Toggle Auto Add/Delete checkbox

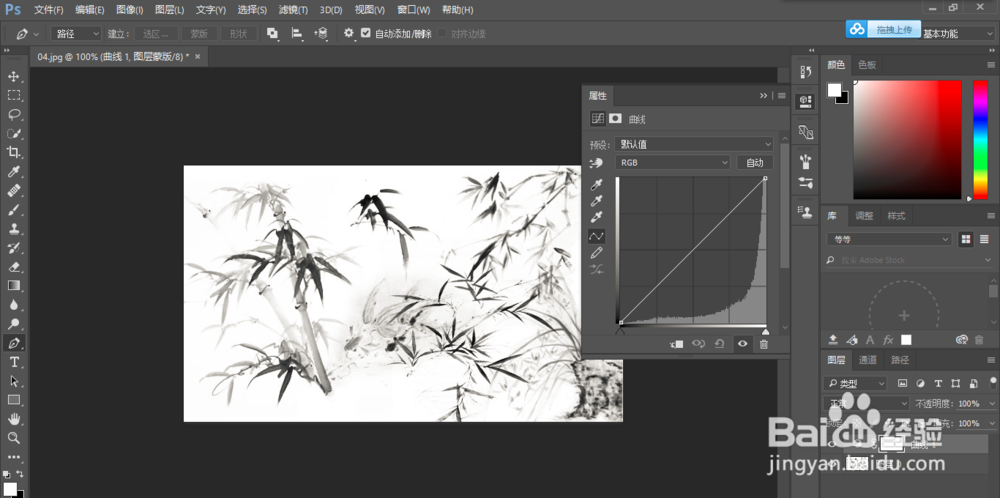(365, 33)
